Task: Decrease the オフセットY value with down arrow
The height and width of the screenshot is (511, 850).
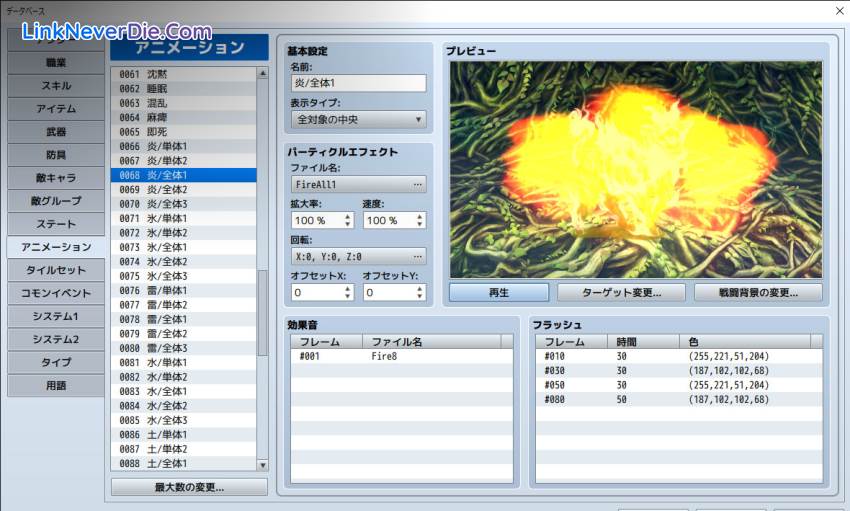Action: (419, 297)
